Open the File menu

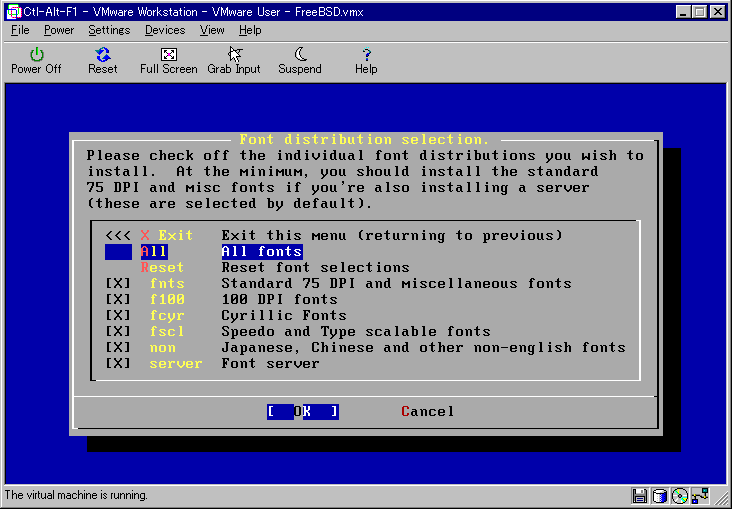point(20,30)
